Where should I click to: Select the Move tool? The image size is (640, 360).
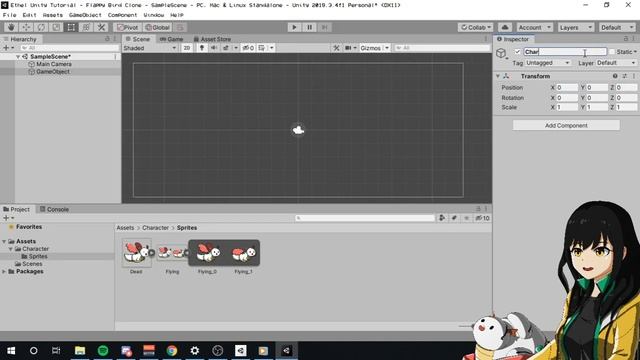(26, 27)
